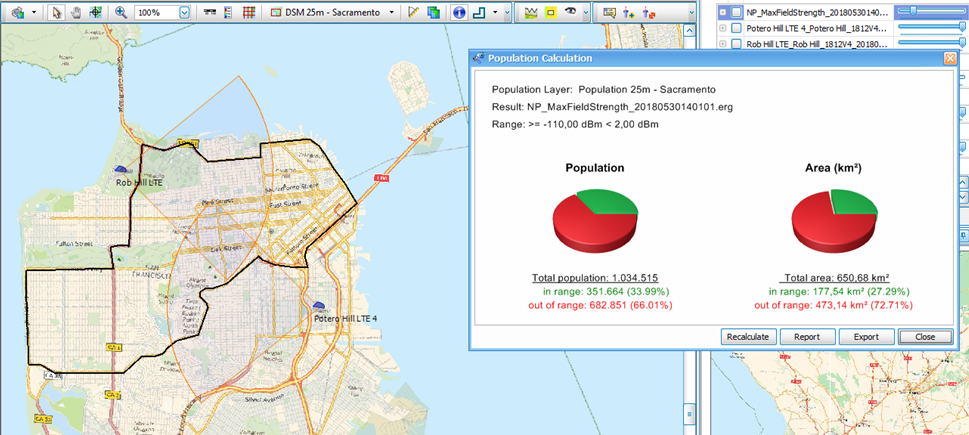Click Result: NP_MaxFieldStrength .erg file text
The height and width of the screenshot is (435, 969).
pos(612,107)
